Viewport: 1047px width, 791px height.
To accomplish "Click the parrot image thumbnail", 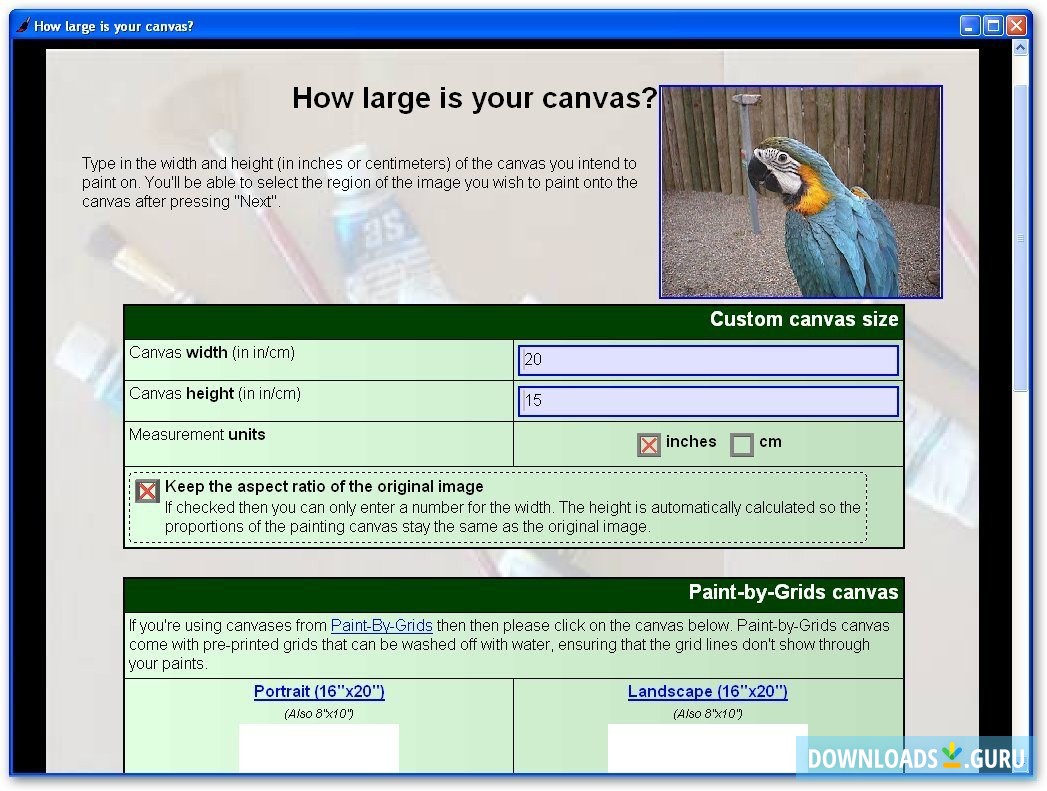I will 801,192.
